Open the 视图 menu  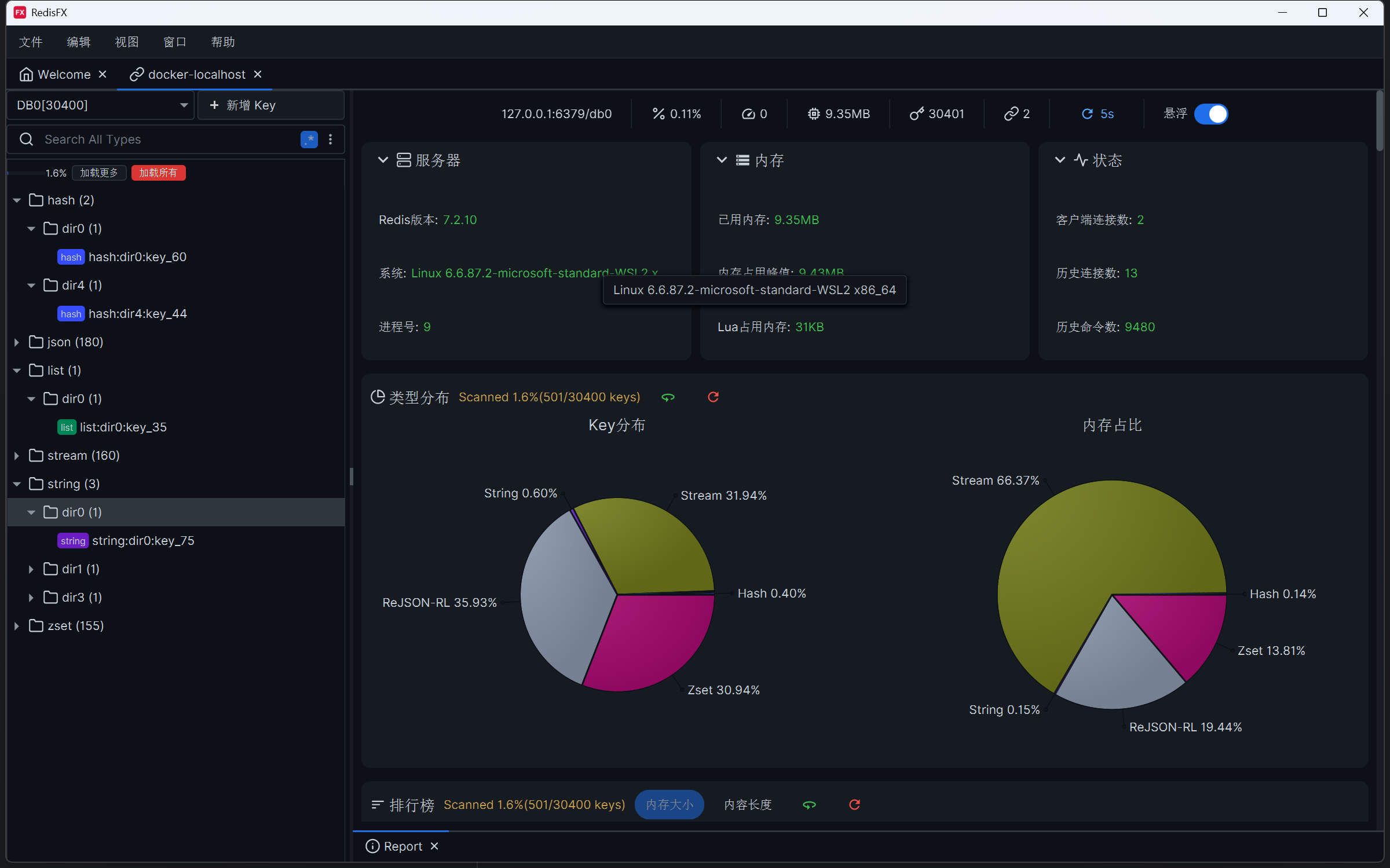tap(127, 42)
